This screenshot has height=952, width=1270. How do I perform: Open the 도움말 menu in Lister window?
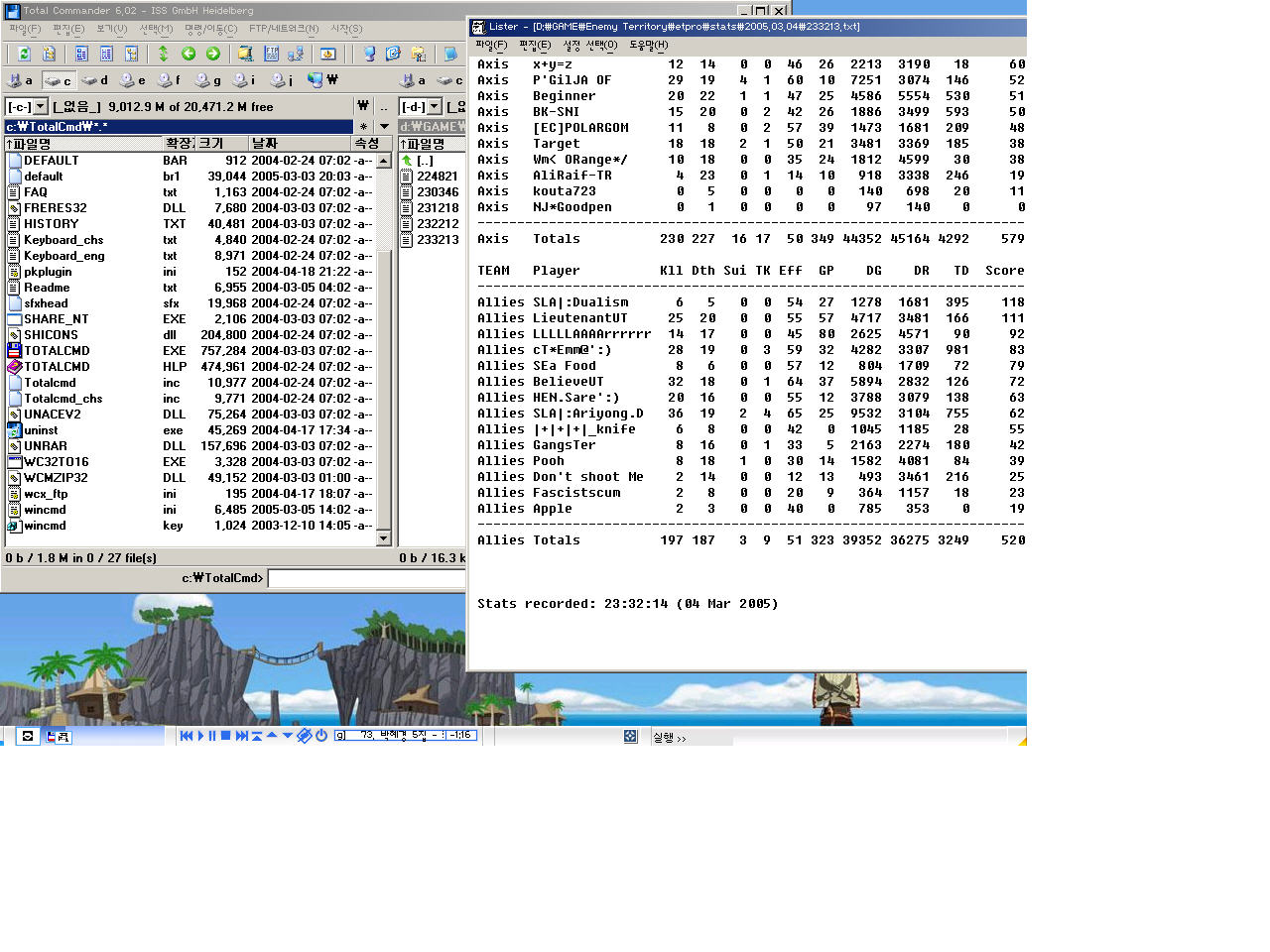pos(648,45)
